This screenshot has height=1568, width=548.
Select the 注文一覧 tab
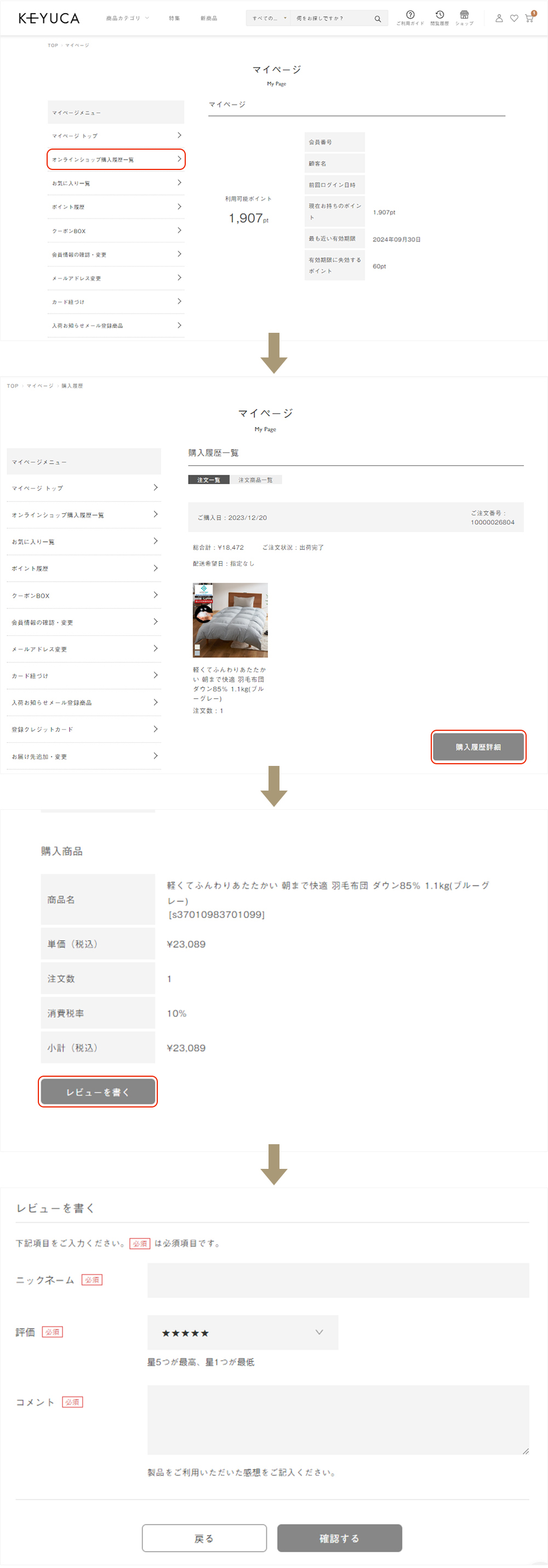point(209,480)
